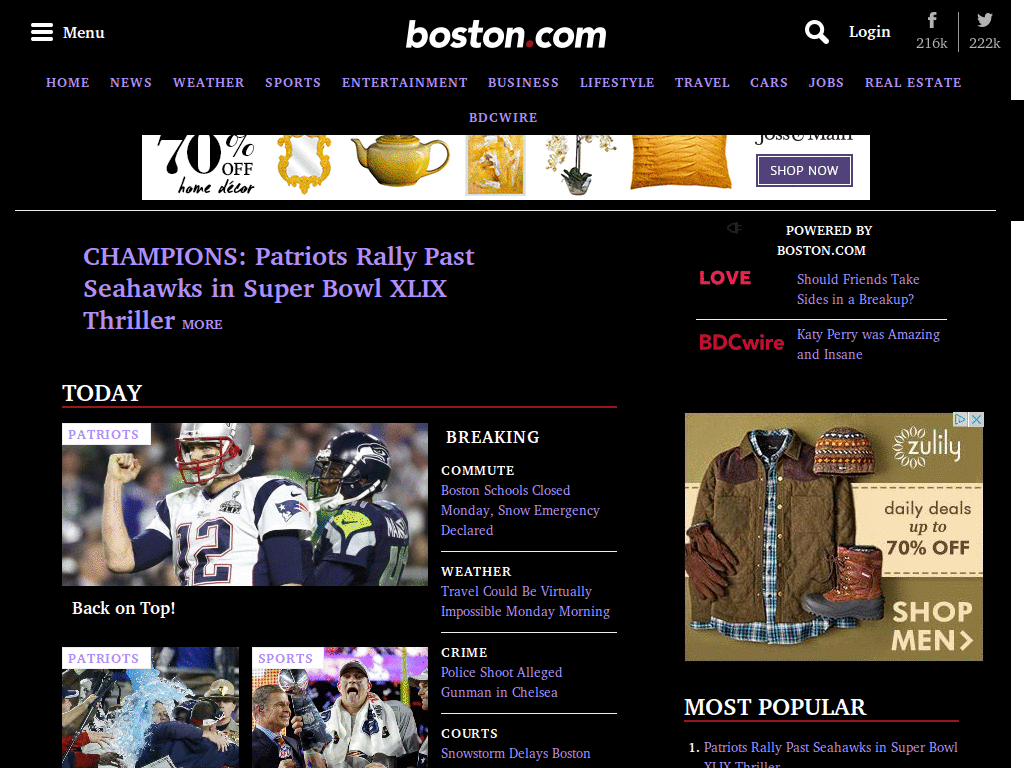Click the teapot in home décor ad
1024x768 pixels.
[x=400, y=160]
